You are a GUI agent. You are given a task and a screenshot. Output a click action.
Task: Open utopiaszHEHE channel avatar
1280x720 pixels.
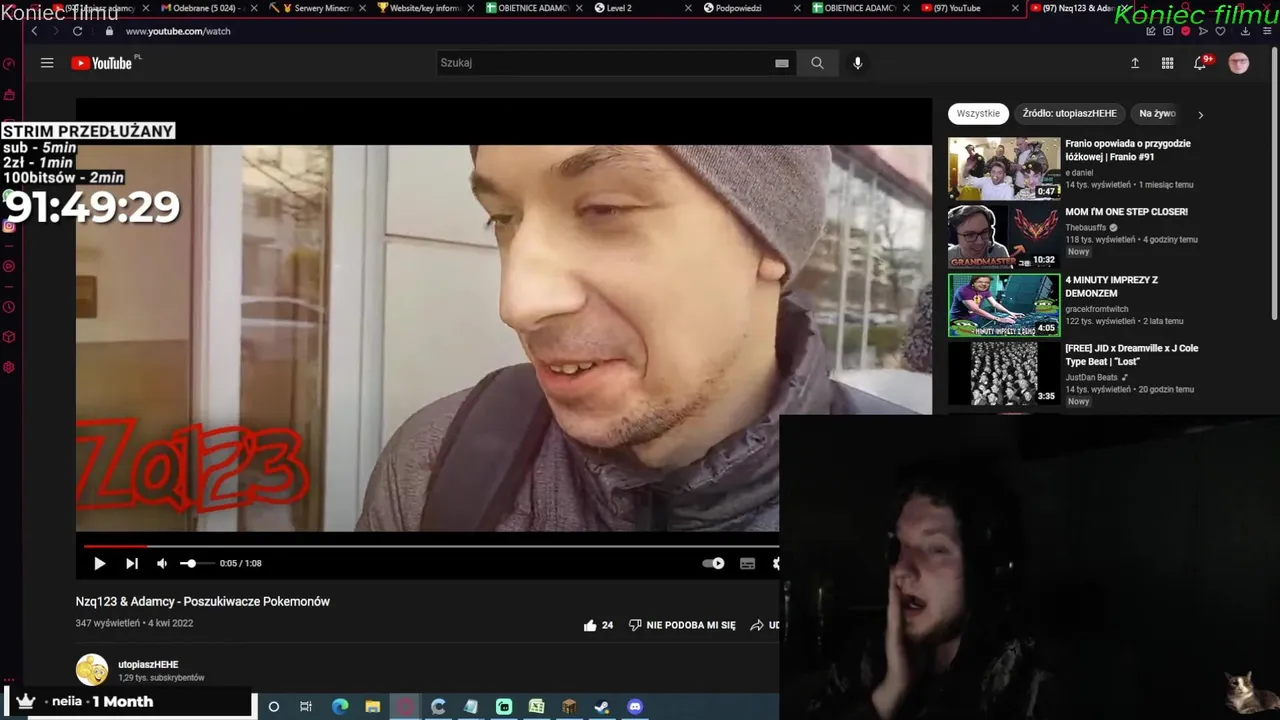coord(92,670)
